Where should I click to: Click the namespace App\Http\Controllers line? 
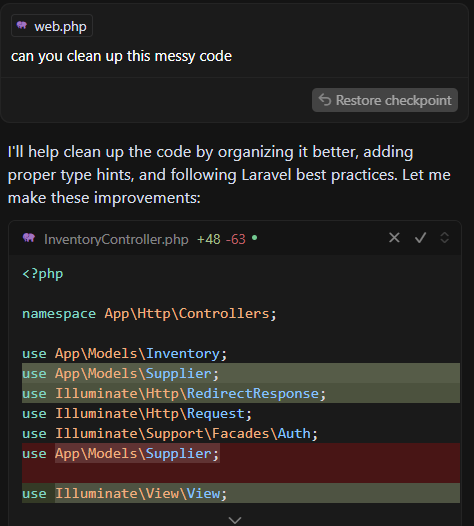pyautogui.click(x=149, y=314)
